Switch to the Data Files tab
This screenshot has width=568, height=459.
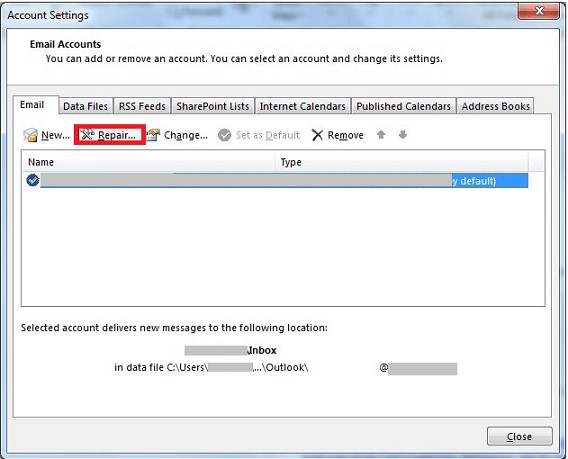pyautogui.click(x=85, y=106)
